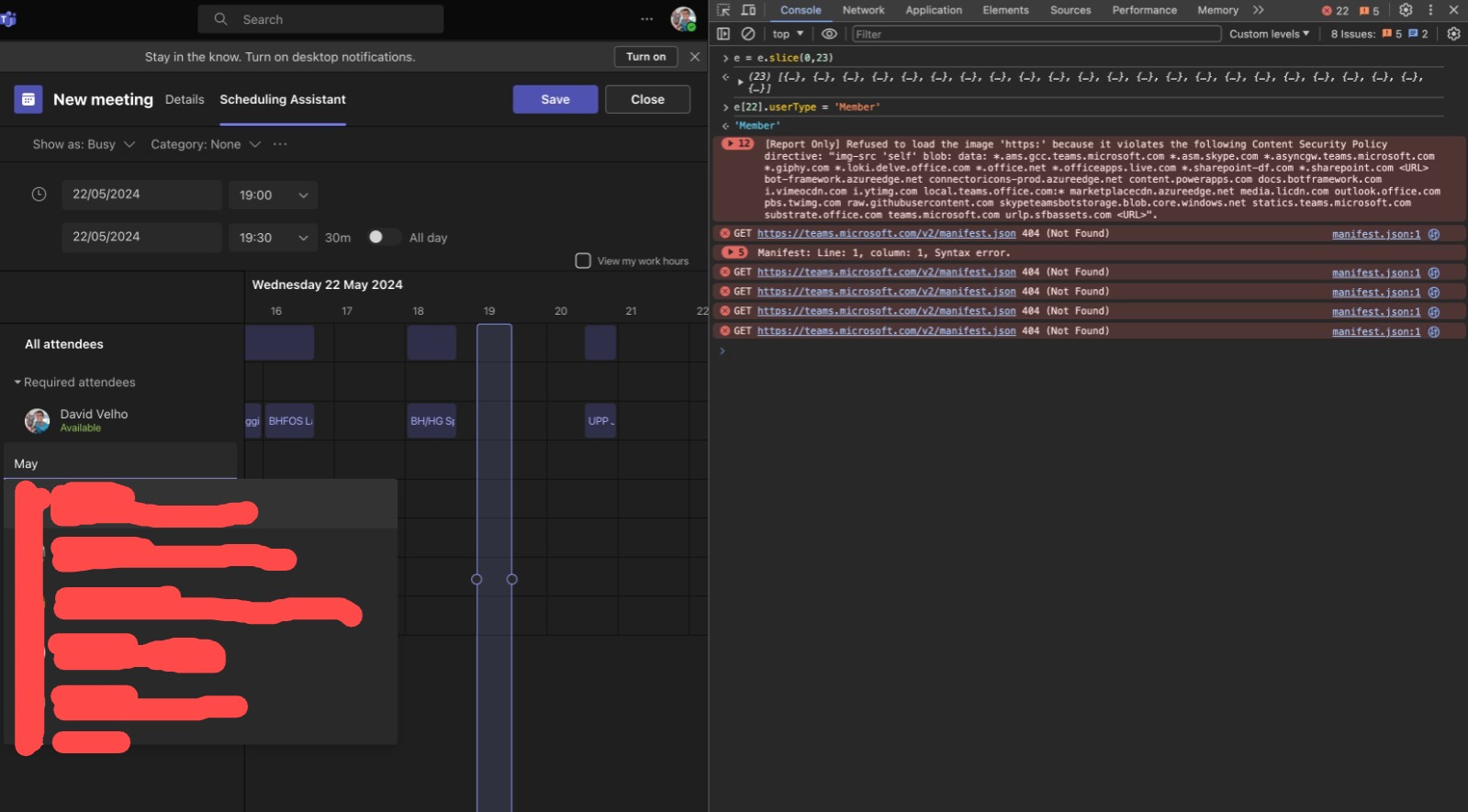Open the Performance tab
This screenshot has width=1468, height=812.
tap(1144, 10)
